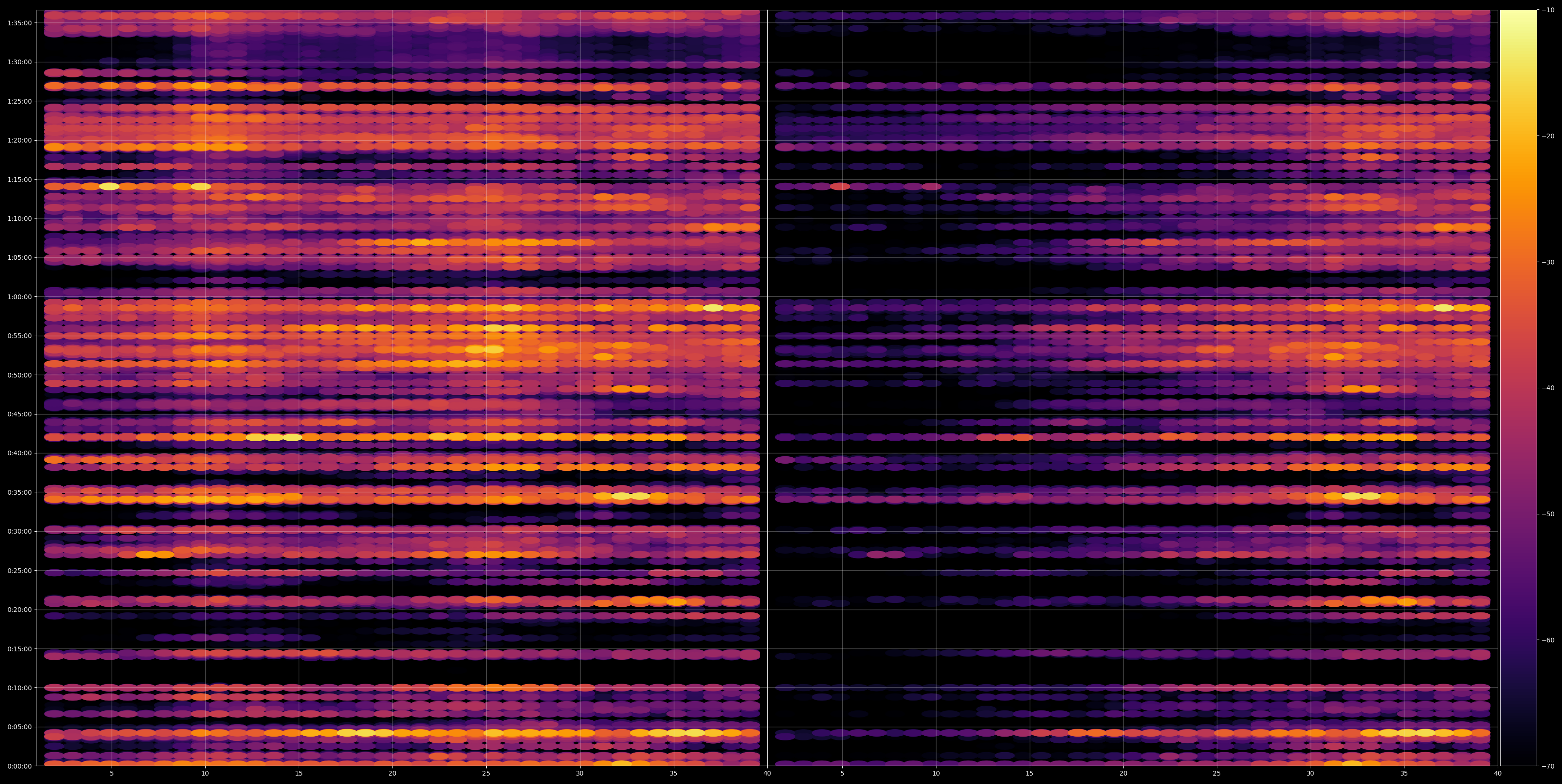Select the 1:00:00 time label
Image resolution: width=1562 pixels, height=784 pixels.
tap(20, 296)
